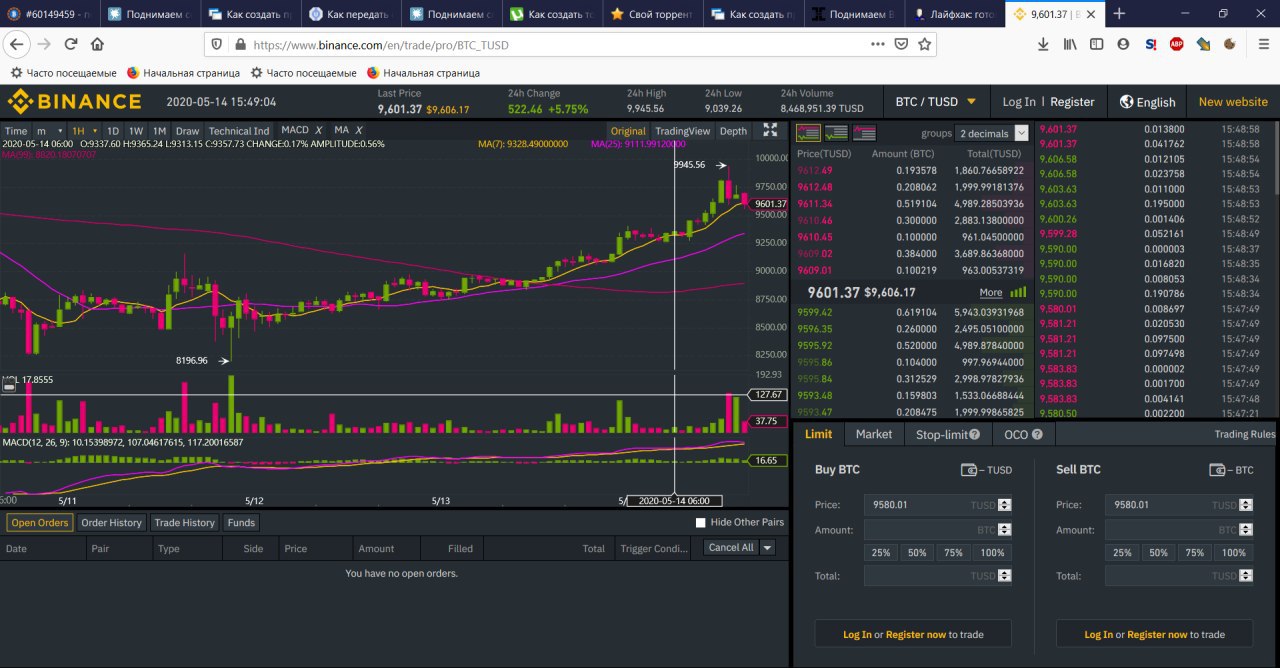Open Firefox downloads panel
This screenshot has width=1280, height=668.
(x=1043, y=44)
